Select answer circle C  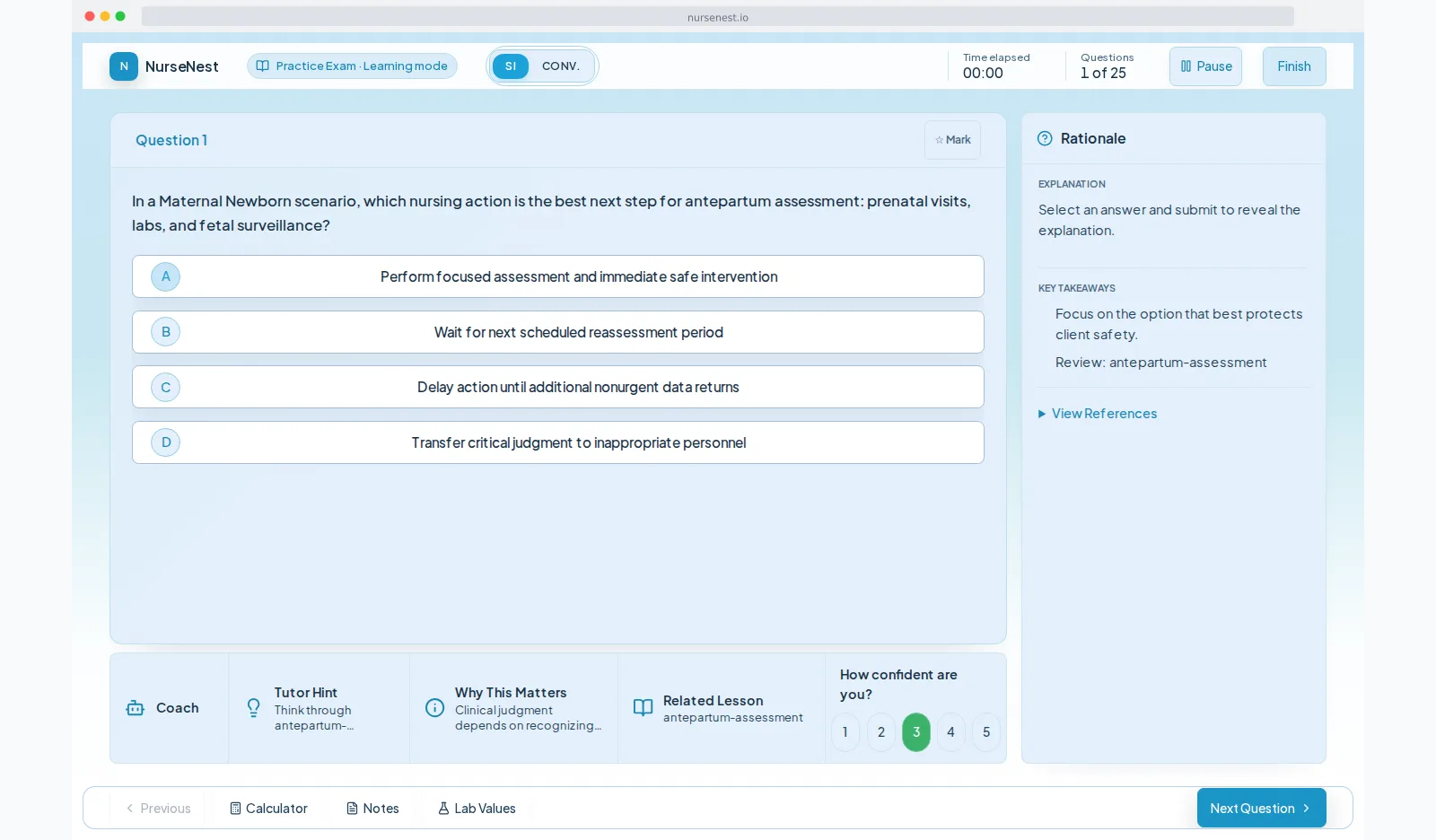tap(166, 387)
